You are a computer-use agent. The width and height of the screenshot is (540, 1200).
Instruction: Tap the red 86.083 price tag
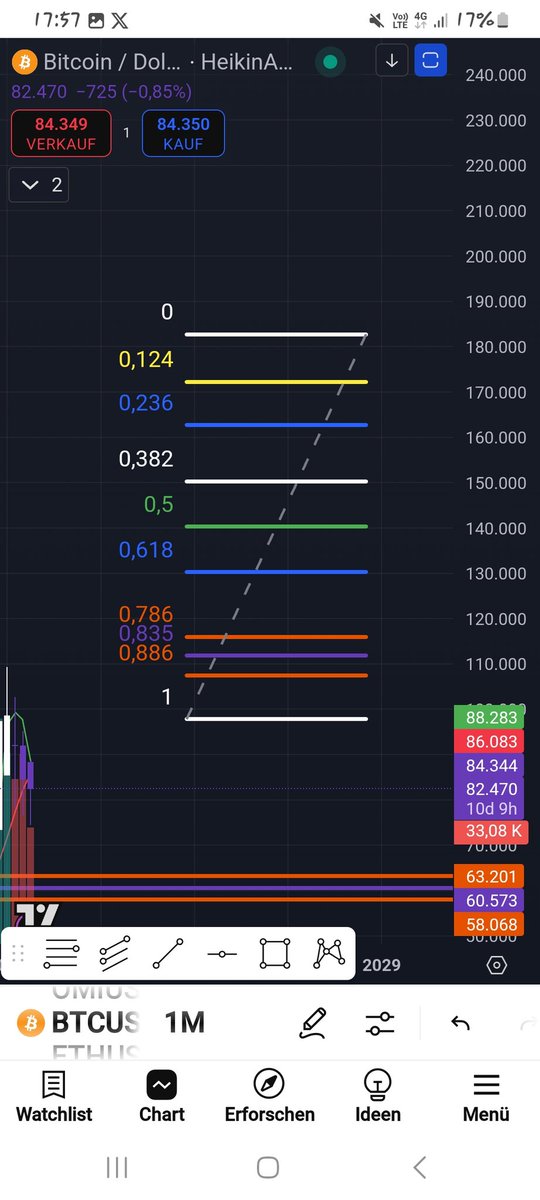click(489, 742)
